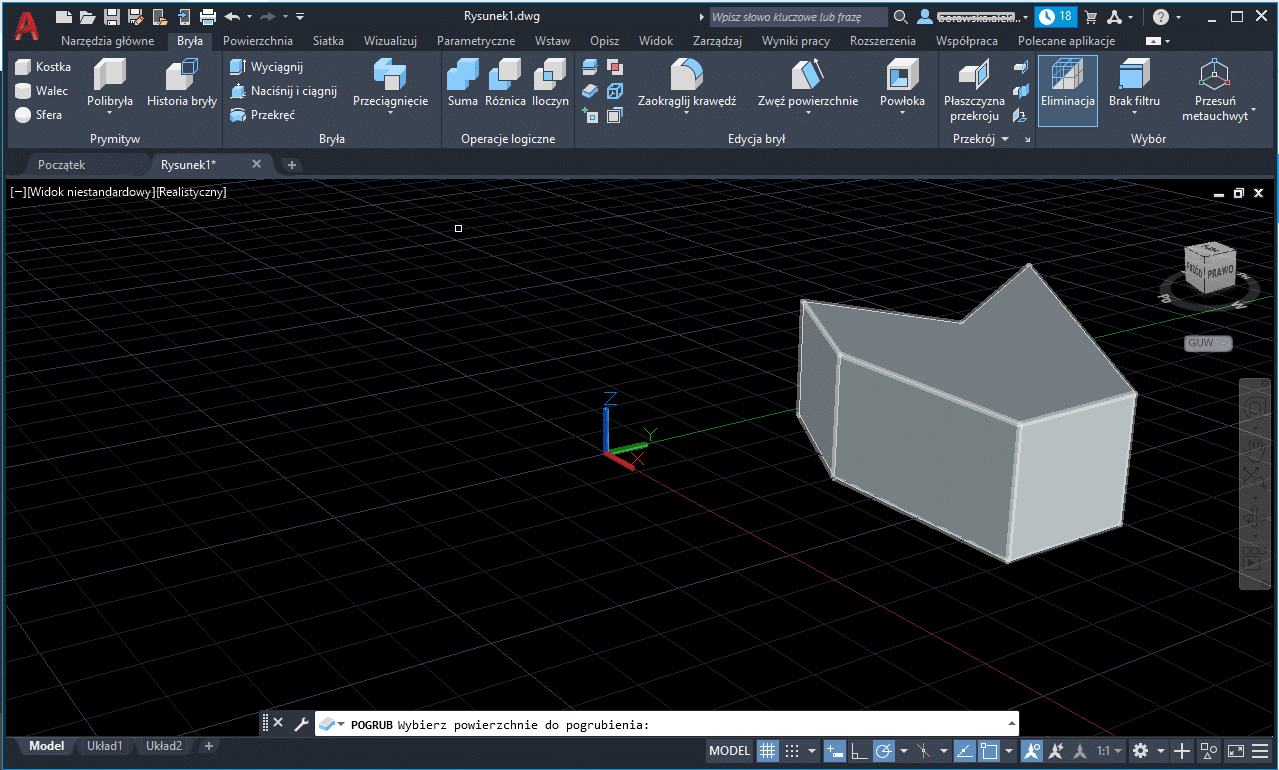Click the Widok niestandardowy view label
The image size is (1279, 770).
(x=92, y=192)
